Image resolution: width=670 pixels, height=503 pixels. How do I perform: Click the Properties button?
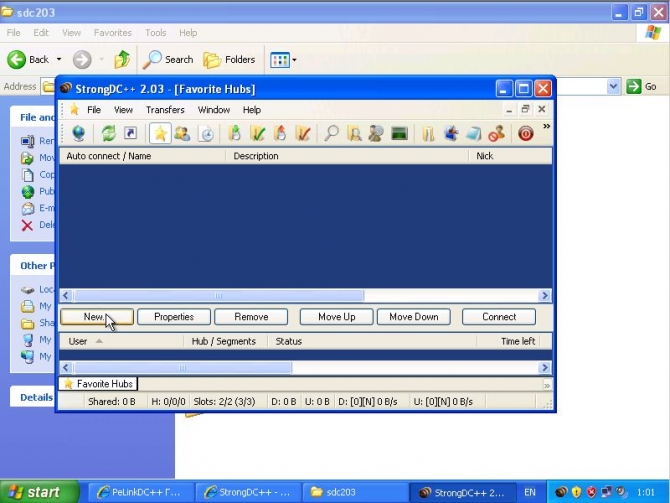tap(174, 317)
